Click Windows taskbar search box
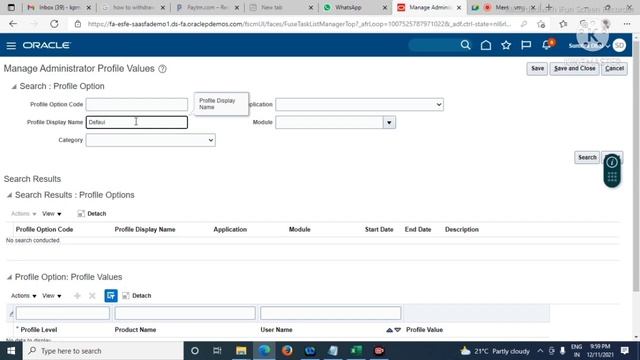The width and height of the screenshot is (640, 360). click(x=103, y=351)
